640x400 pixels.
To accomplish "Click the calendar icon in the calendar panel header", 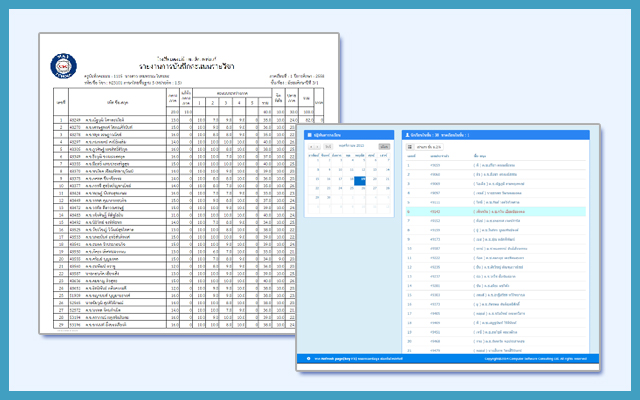I will click(x=310, y=135).
